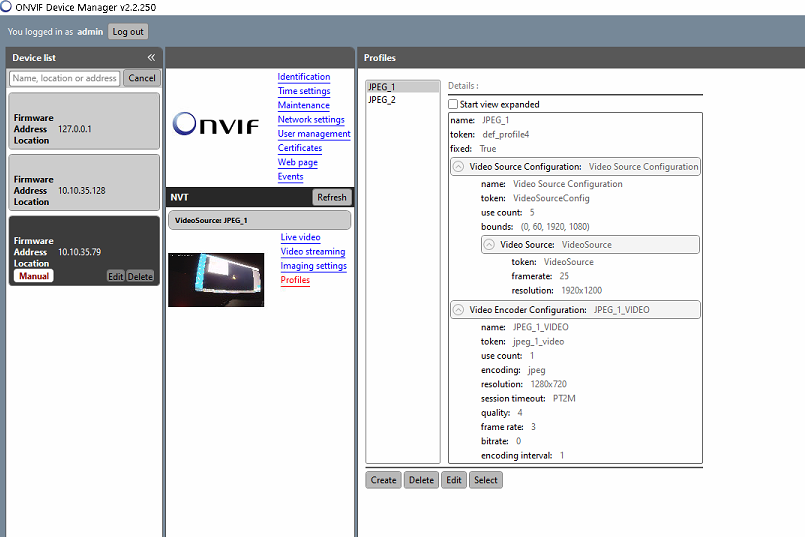Screen dimensions: 805x537
Task: Collapse Video Encoder Configuration section
Action: coord(458,310)
